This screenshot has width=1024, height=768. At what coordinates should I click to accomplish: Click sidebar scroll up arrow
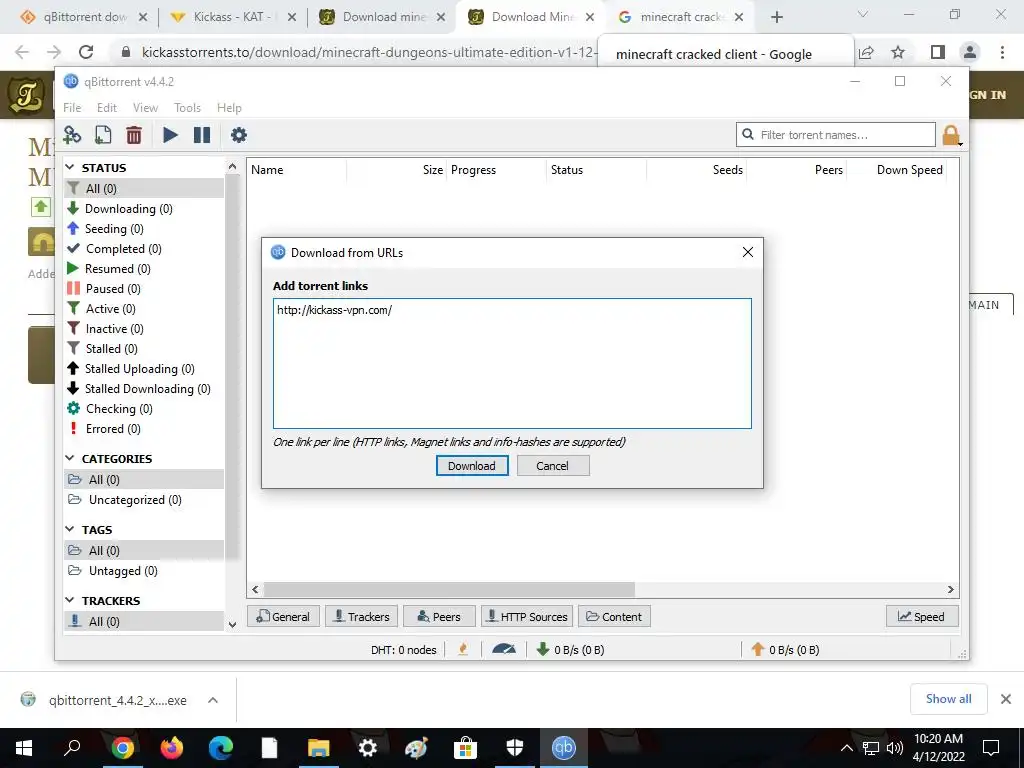[232, 167]
